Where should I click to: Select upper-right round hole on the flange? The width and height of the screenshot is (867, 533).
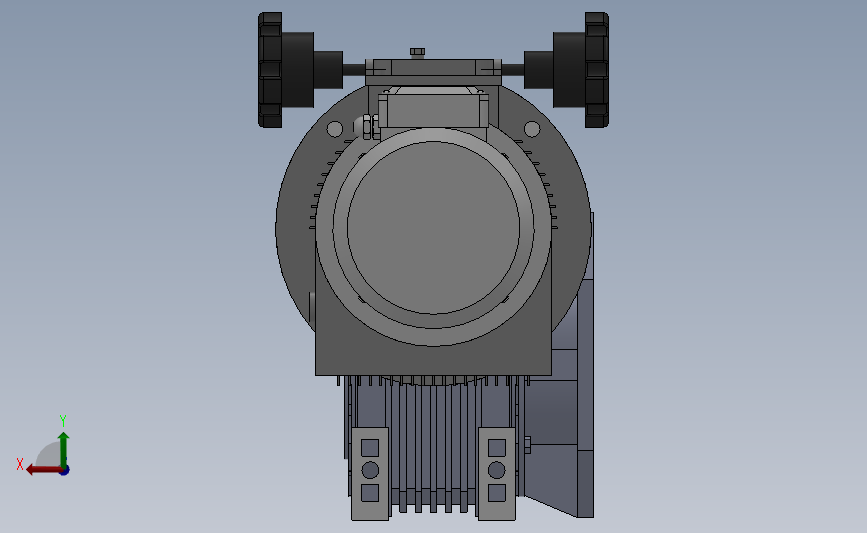click(532, 129)
